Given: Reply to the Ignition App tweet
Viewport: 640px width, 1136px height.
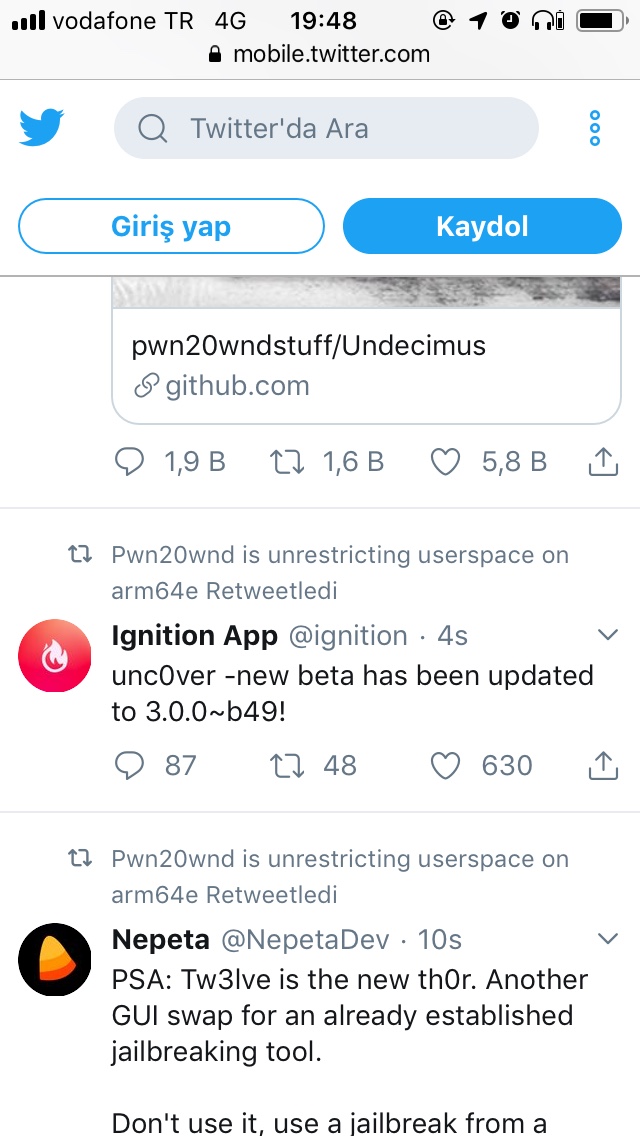Looking at the screenshot, I should pyautogui.click(x=131, y=766).
